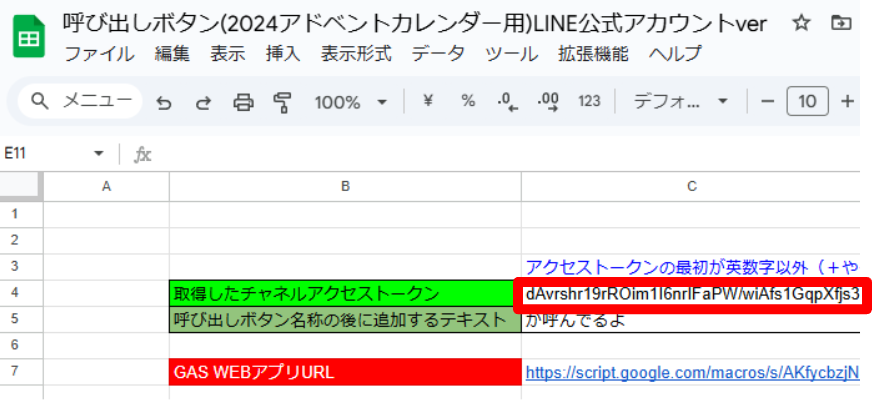The image size is (877, 404).
Task: Select the access token cell dAvrshr19rROim...
Action: point(691,294)
